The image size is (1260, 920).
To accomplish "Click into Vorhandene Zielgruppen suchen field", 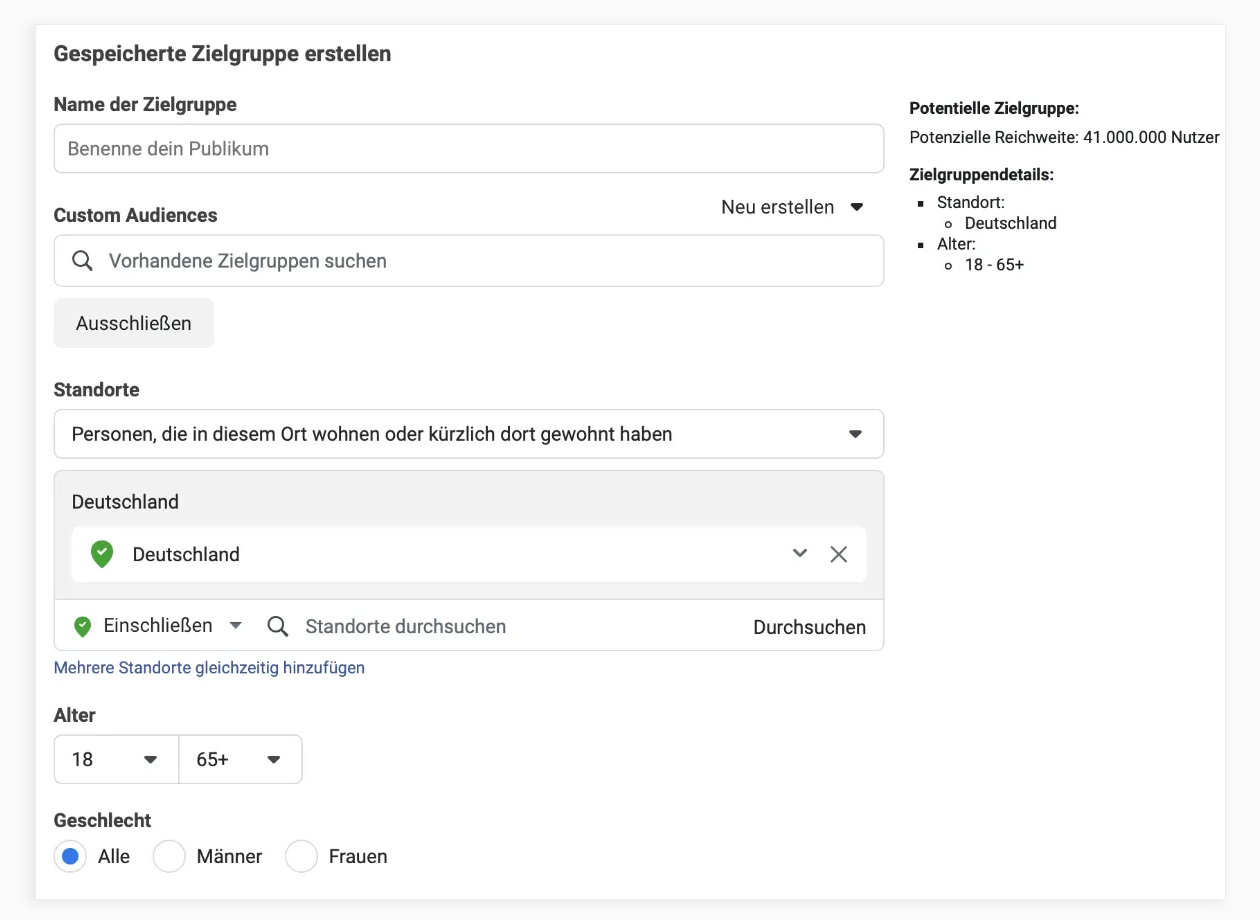I will click(x=480, y=261).
